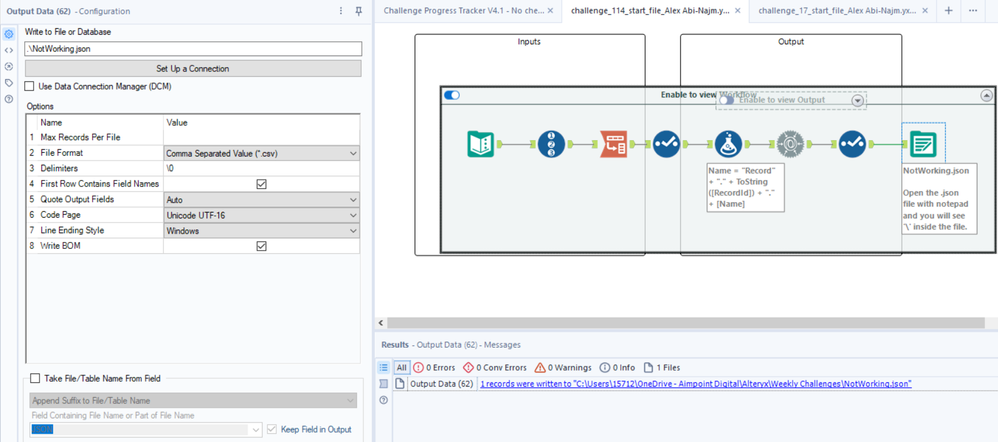Select the Select tool left of Formula
The image size is (998, 442).
[x=666, y=144]
